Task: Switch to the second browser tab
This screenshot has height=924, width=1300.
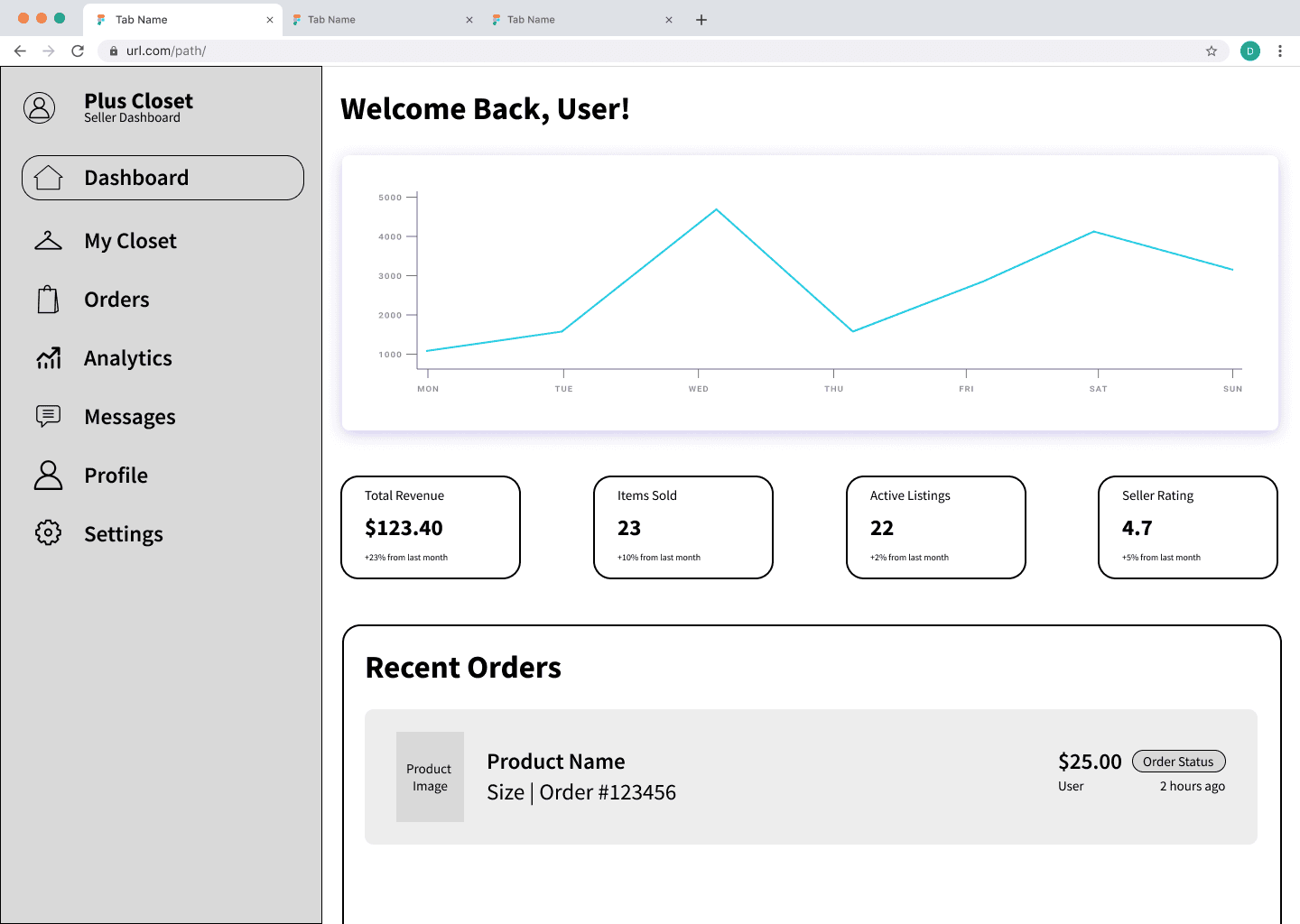Action: tap(383, 20)
